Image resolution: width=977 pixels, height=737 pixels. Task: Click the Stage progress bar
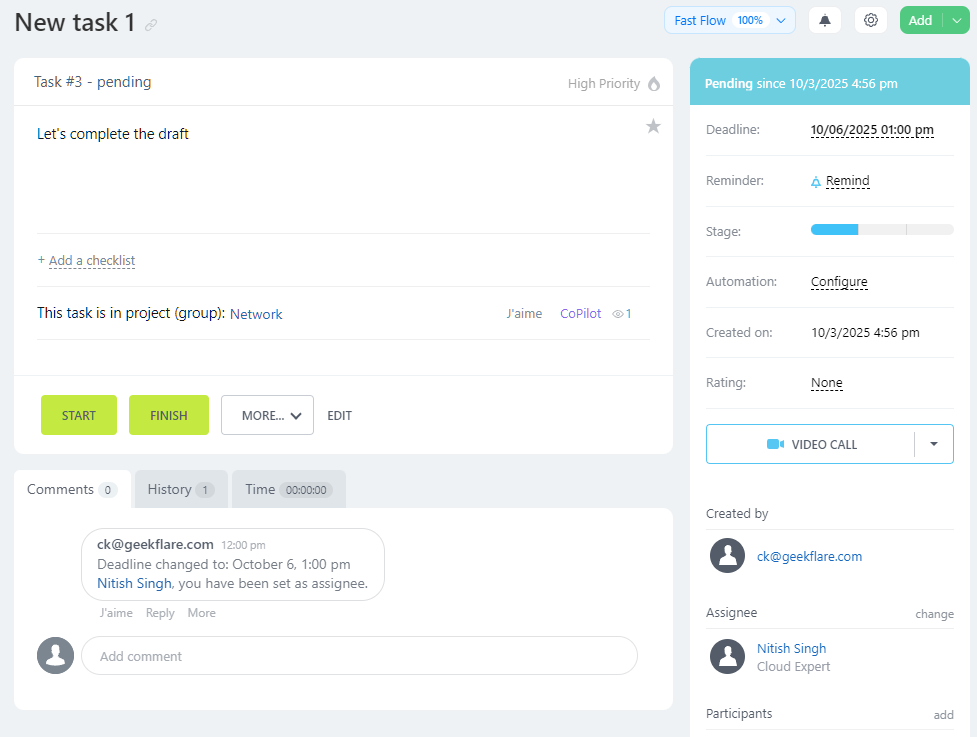(x=881, y=229)
